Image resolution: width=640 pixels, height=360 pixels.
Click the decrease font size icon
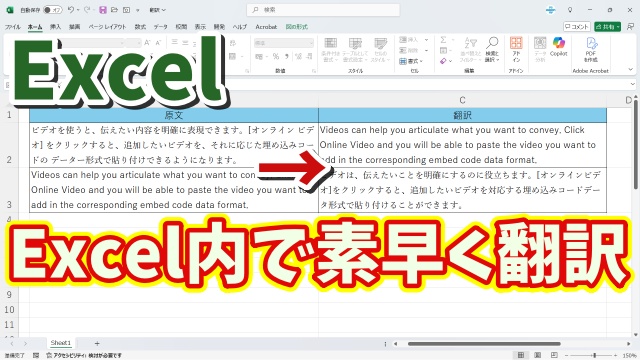(158, 42)
